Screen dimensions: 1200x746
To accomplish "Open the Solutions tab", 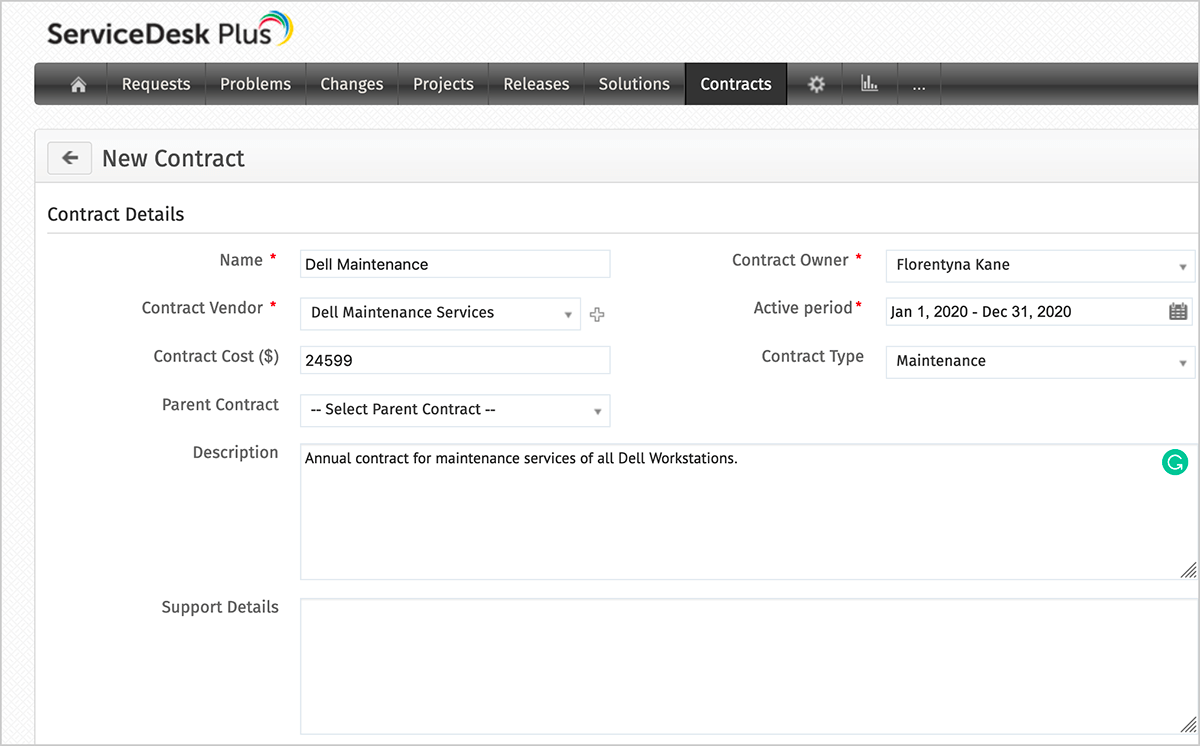I will (634, 85).
